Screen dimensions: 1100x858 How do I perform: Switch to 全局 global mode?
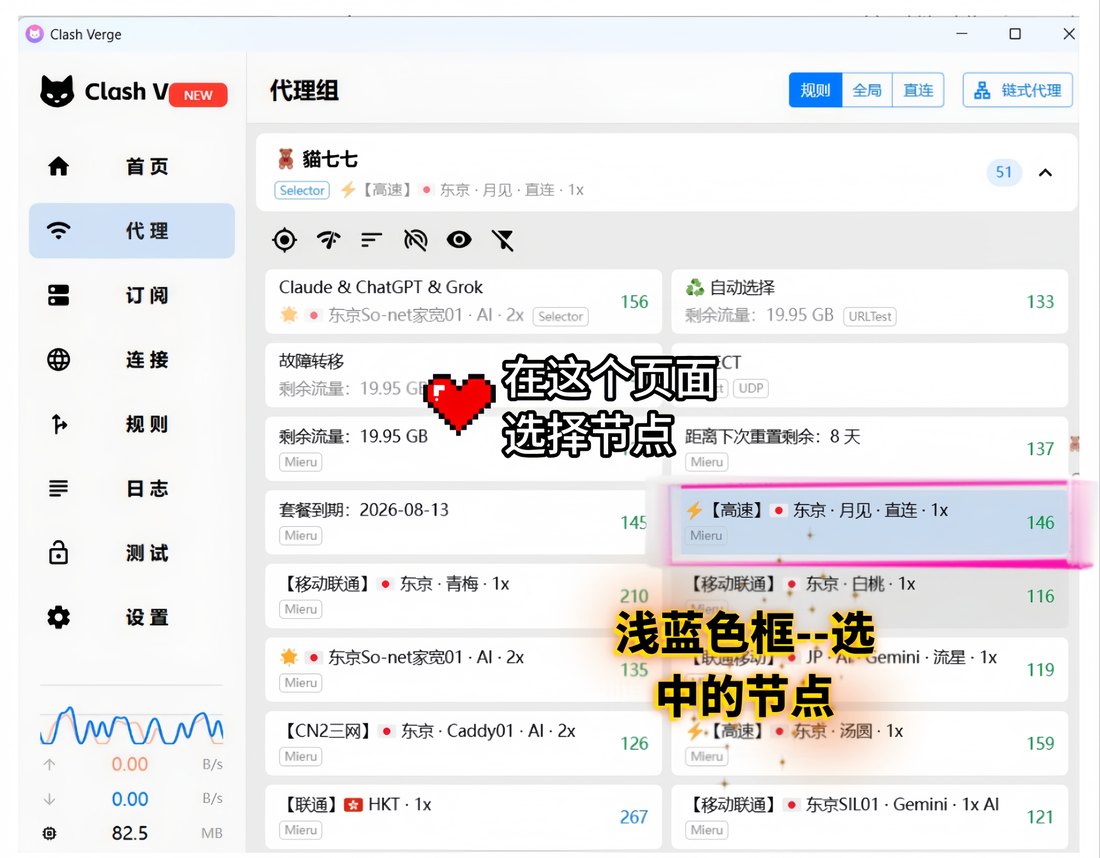click(867, 90)
